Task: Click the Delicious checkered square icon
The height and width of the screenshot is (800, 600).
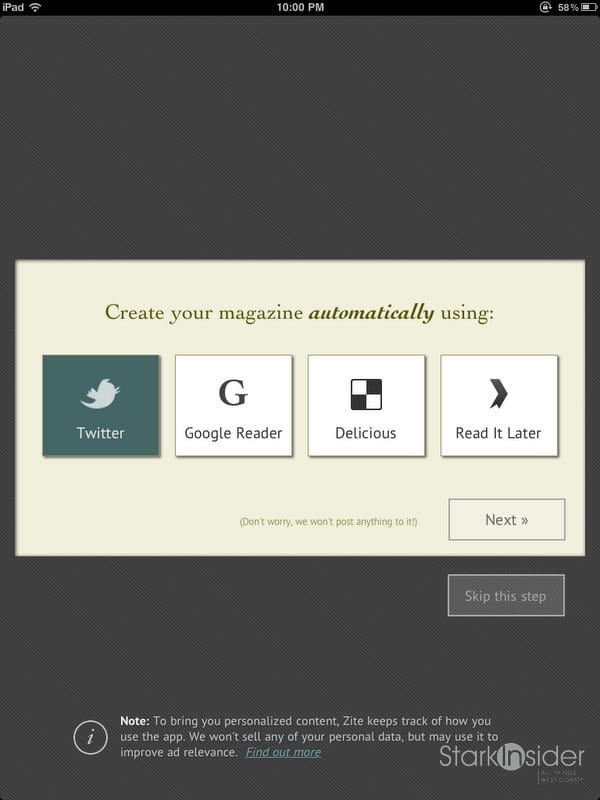Action: [366, 394]
